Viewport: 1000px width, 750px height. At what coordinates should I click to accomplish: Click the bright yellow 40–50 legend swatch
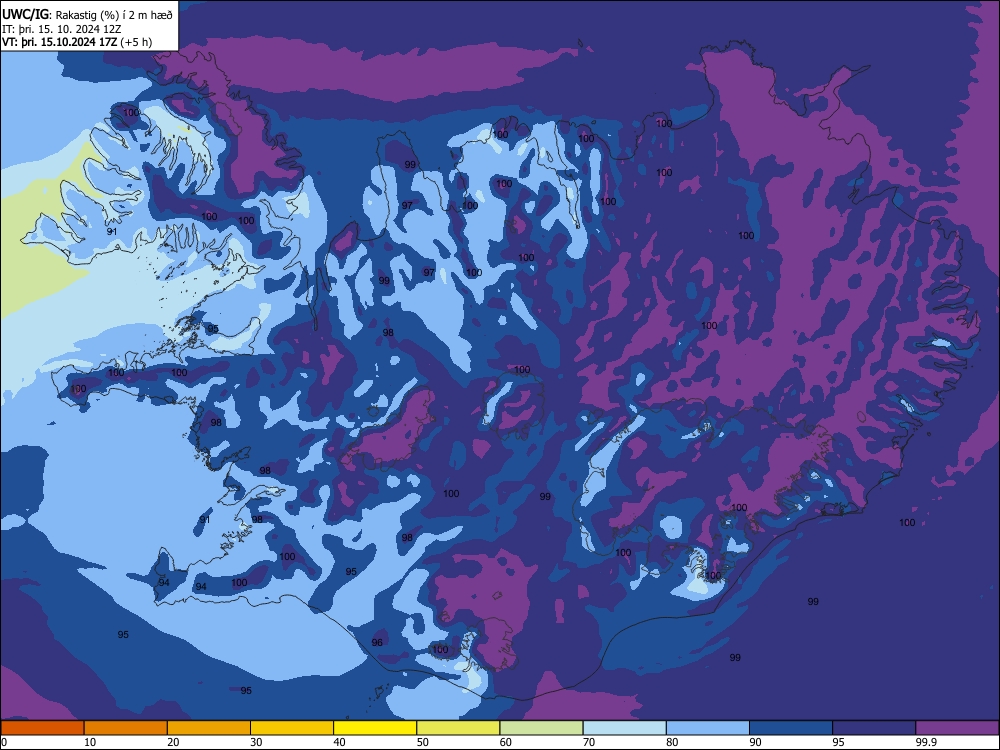375,728
